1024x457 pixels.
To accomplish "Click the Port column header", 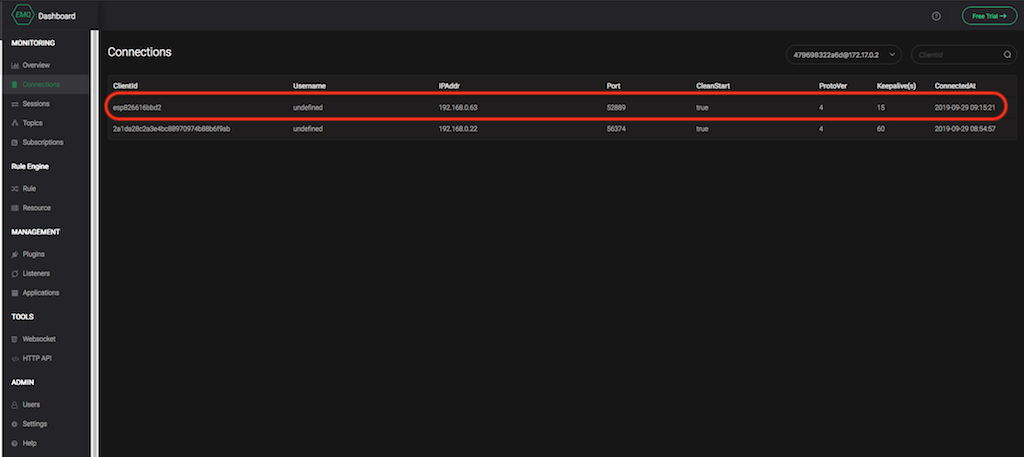I will pyautogui.click(x=613, y=86).
